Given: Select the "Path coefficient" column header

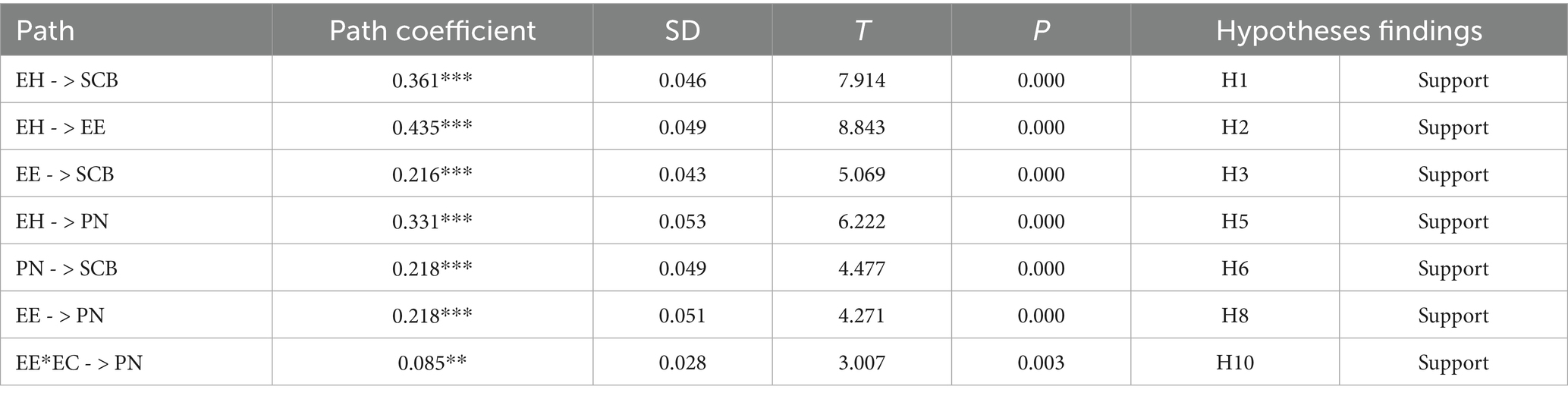Looking at the screenshot, I should (x=432, y=31).
